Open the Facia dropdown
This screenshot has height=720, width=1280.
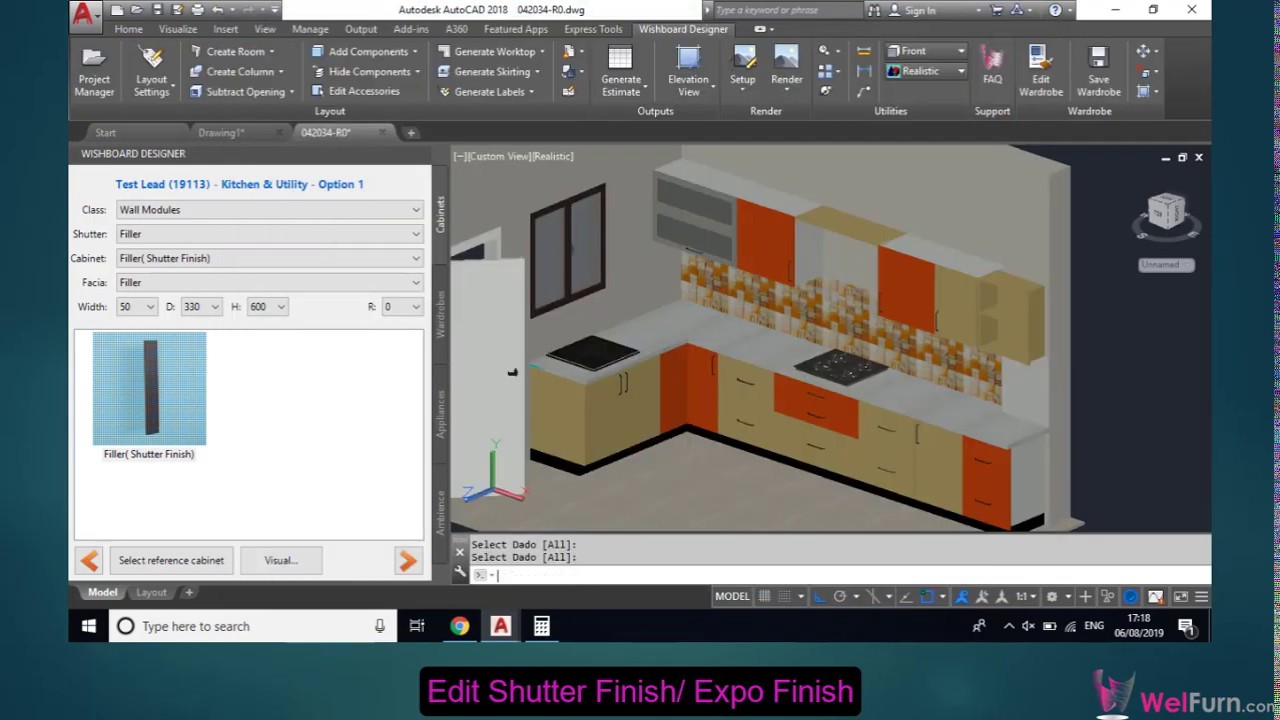pyautogui.click(x=270, y=282)
